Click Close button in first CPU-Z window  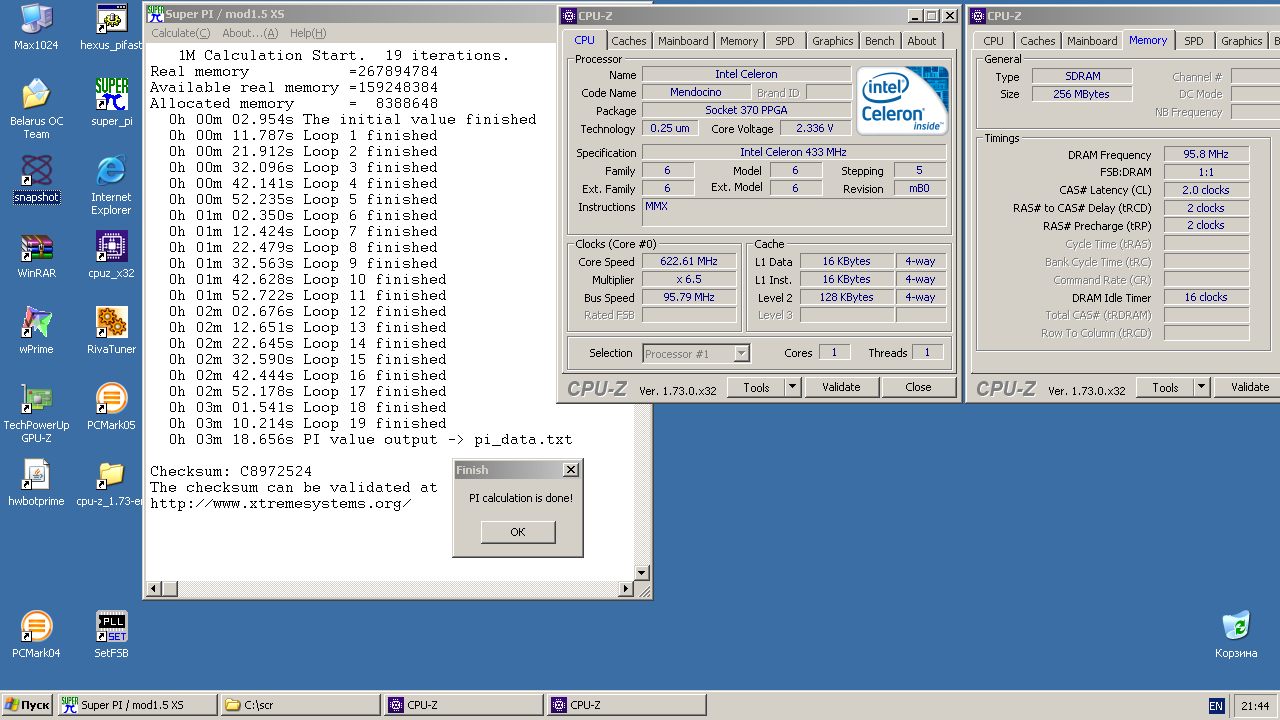[x=918, y=387]
